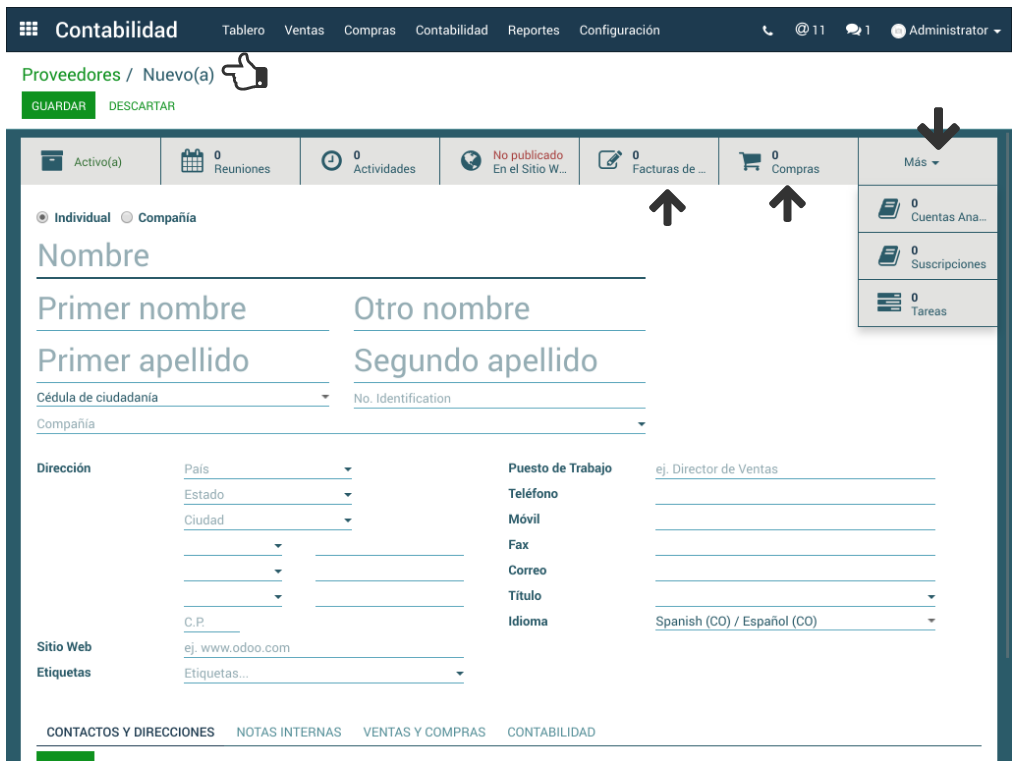1023x767 pixels.
Task: Click the phone icon in top bar
Action: [768, 31]
